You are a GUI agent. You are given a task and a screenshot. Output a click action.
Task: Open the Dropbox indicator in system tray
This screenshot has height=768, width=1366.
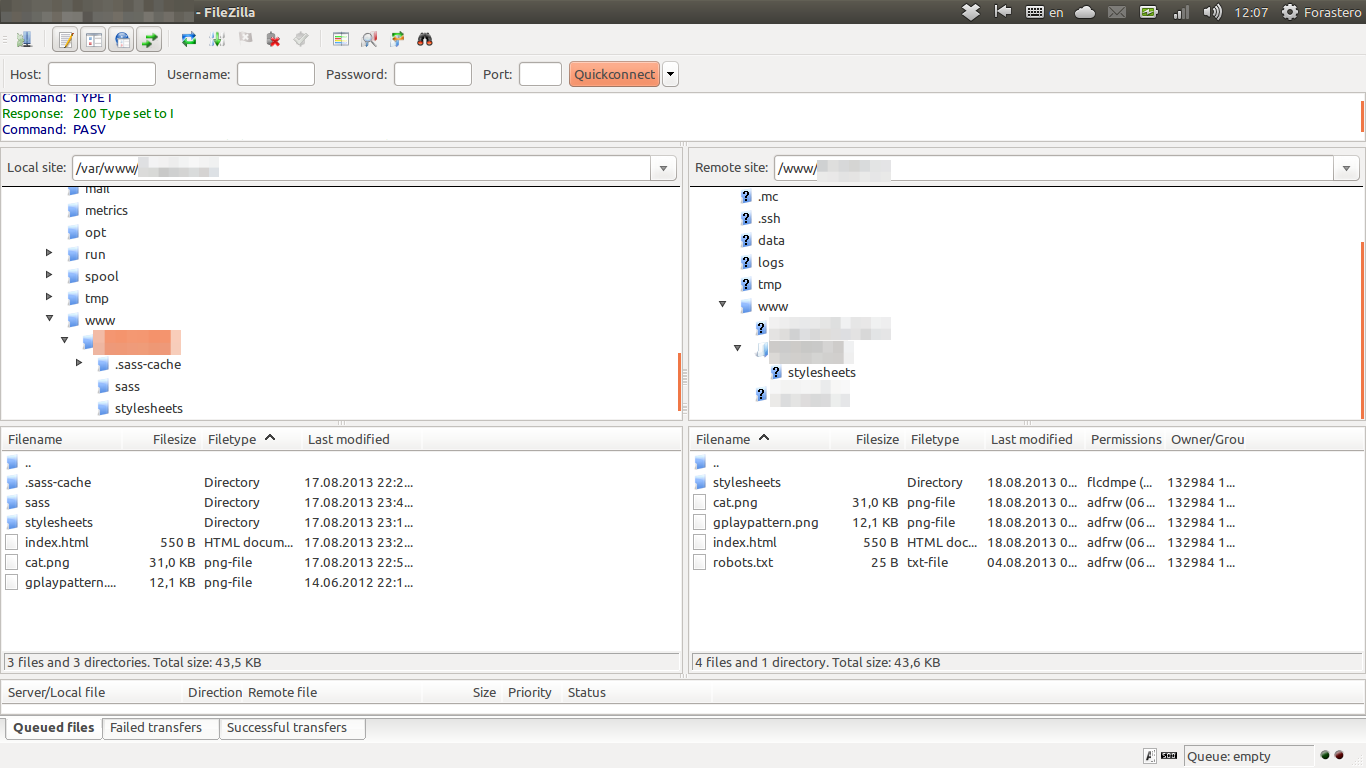(971, 12)
